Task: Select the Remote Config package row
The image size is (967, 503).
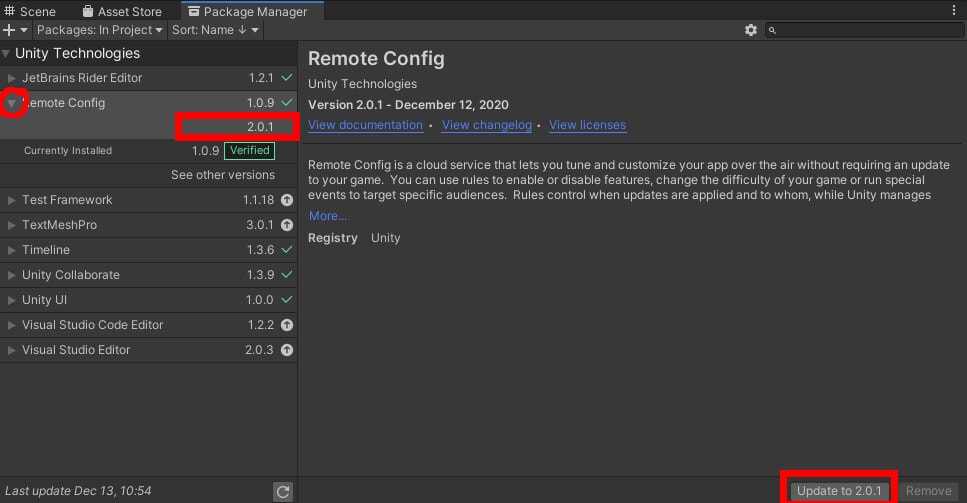Action: 149,103
